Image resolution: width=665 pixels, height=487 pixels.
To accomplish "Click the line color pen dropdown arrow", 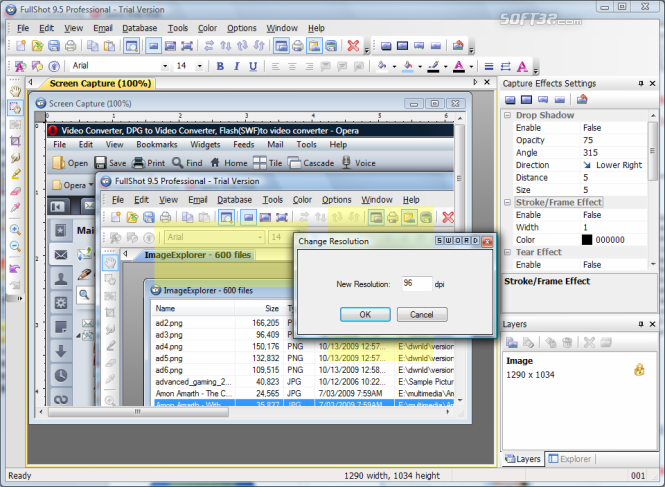I will [x=445, y=67].
